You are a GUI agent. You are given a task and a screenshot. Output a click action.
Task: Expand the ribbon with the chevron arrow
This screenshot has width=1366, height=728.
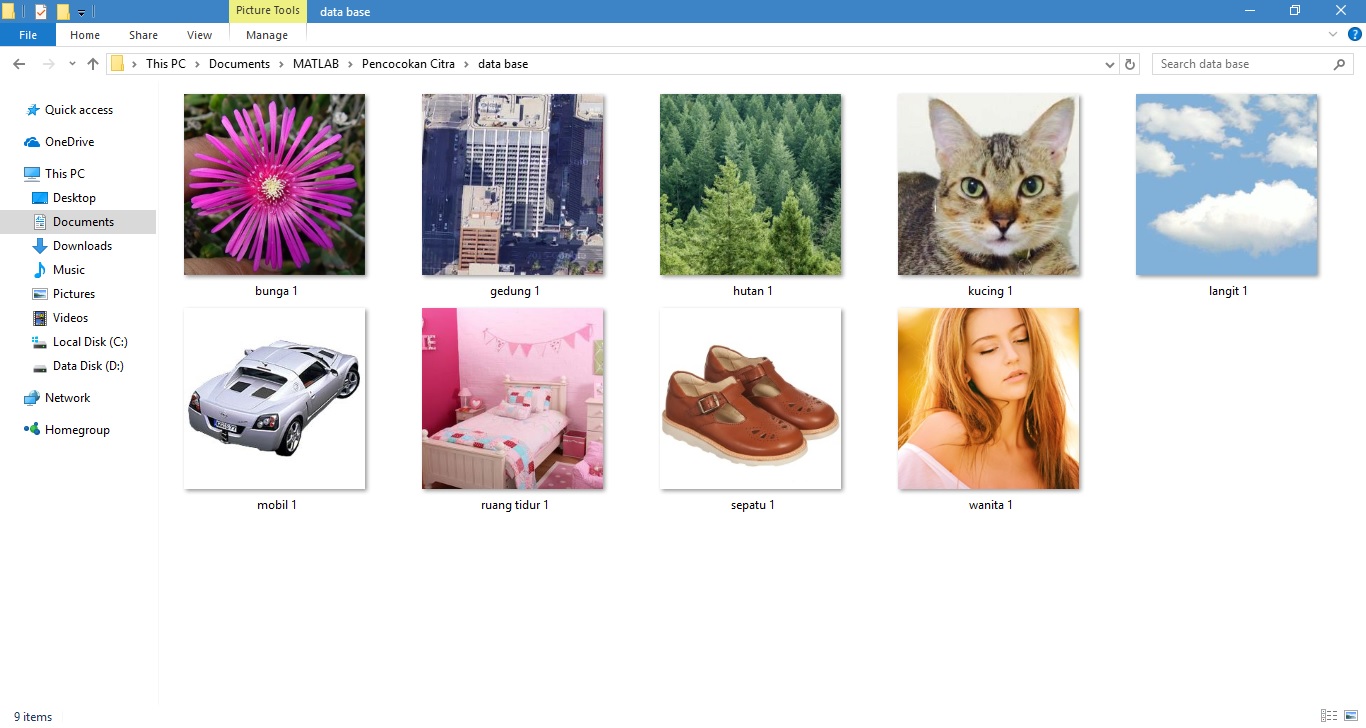(1333, 34)
